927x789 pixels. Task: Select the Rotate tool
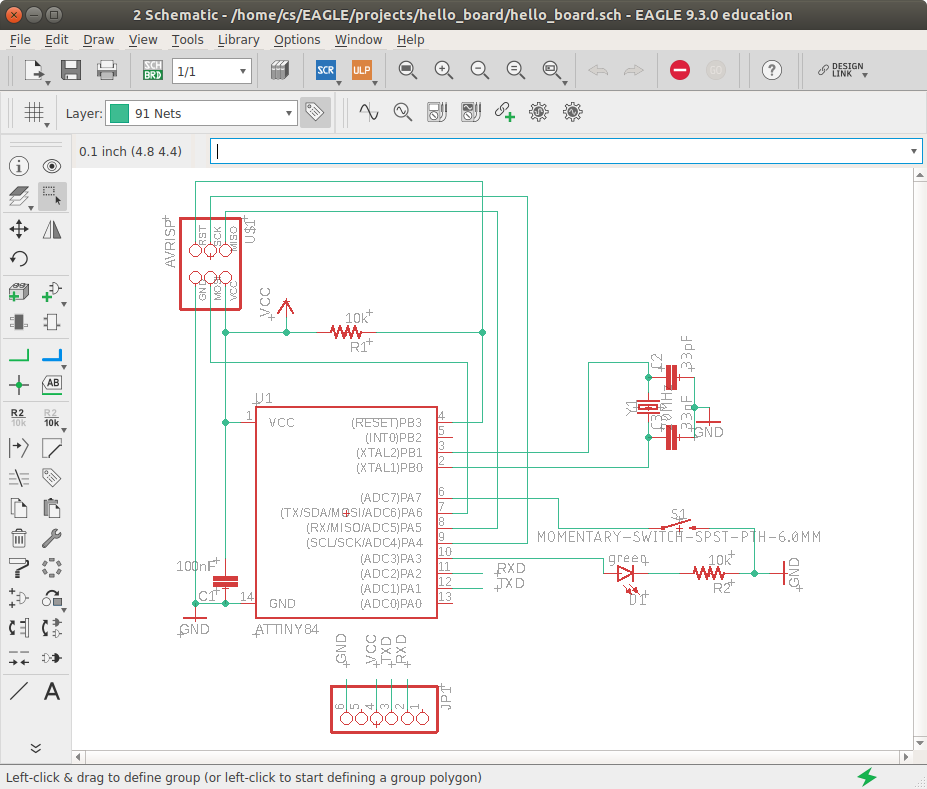(18, 260)
